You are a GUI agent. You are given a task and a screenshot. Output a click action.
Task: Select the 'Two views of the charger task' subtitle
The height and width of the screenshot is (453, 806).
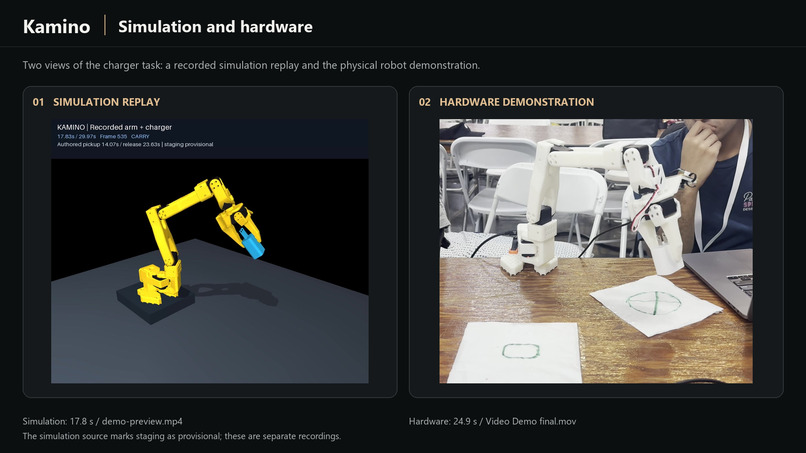tap(251, 65)
